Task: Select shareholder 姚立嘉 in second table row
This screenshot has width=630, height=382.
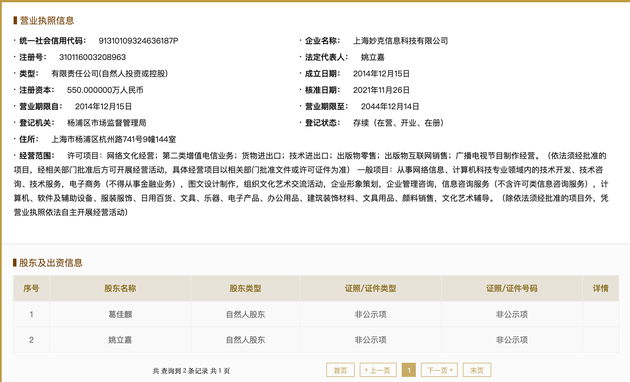Action: tap(120, 340)
